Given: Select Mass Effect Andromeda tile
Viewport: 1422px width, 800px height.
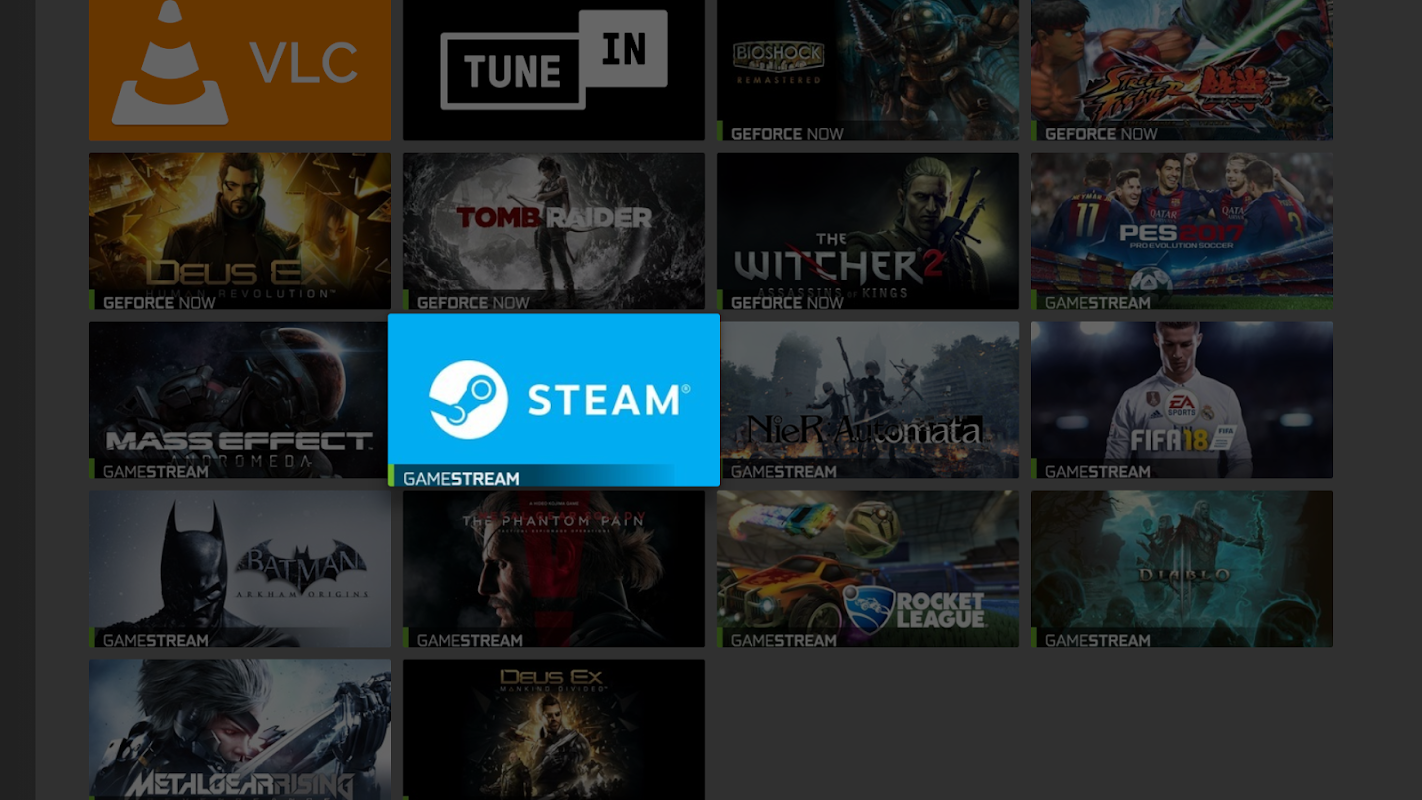Looking at the screenshot, I should click(x=240, y=400).
